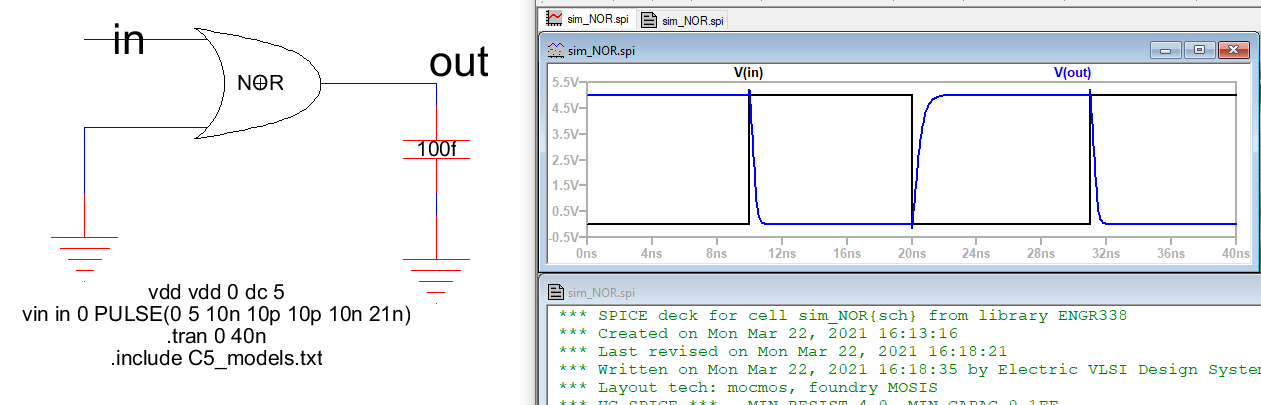This screenshot has width=1261, height=405.
Task: Select the .tran 0 40n directive
Action: (217, 337)
